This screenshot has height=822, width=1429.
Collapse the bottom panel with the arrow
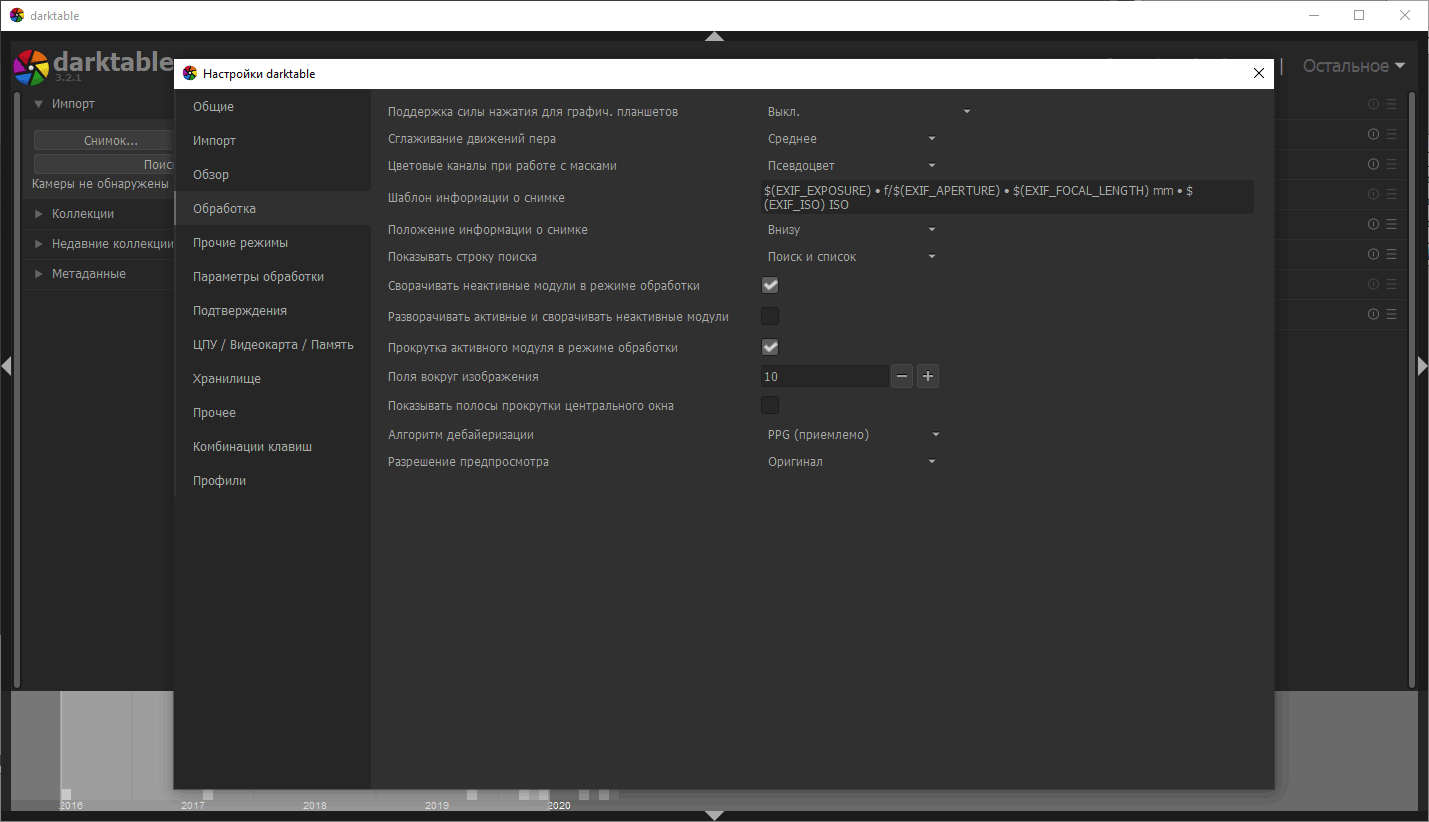pos(714,816)
